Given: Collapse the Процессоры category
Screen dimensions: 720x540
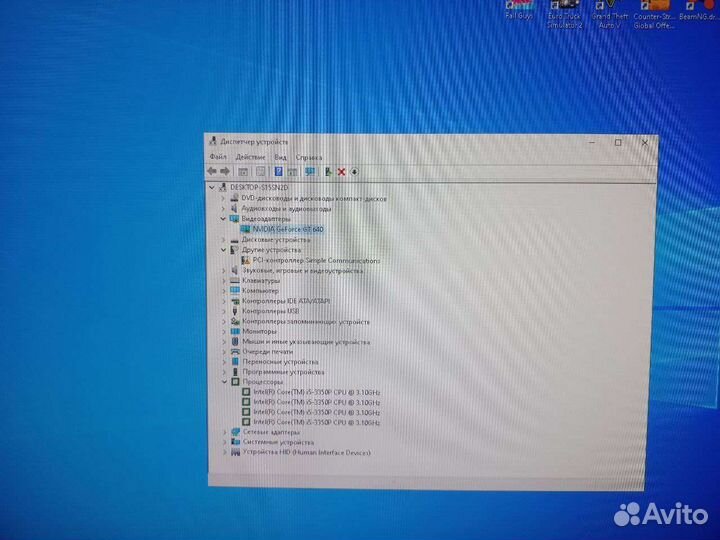Looking at the screenshot, I should (x=225, y=382).
